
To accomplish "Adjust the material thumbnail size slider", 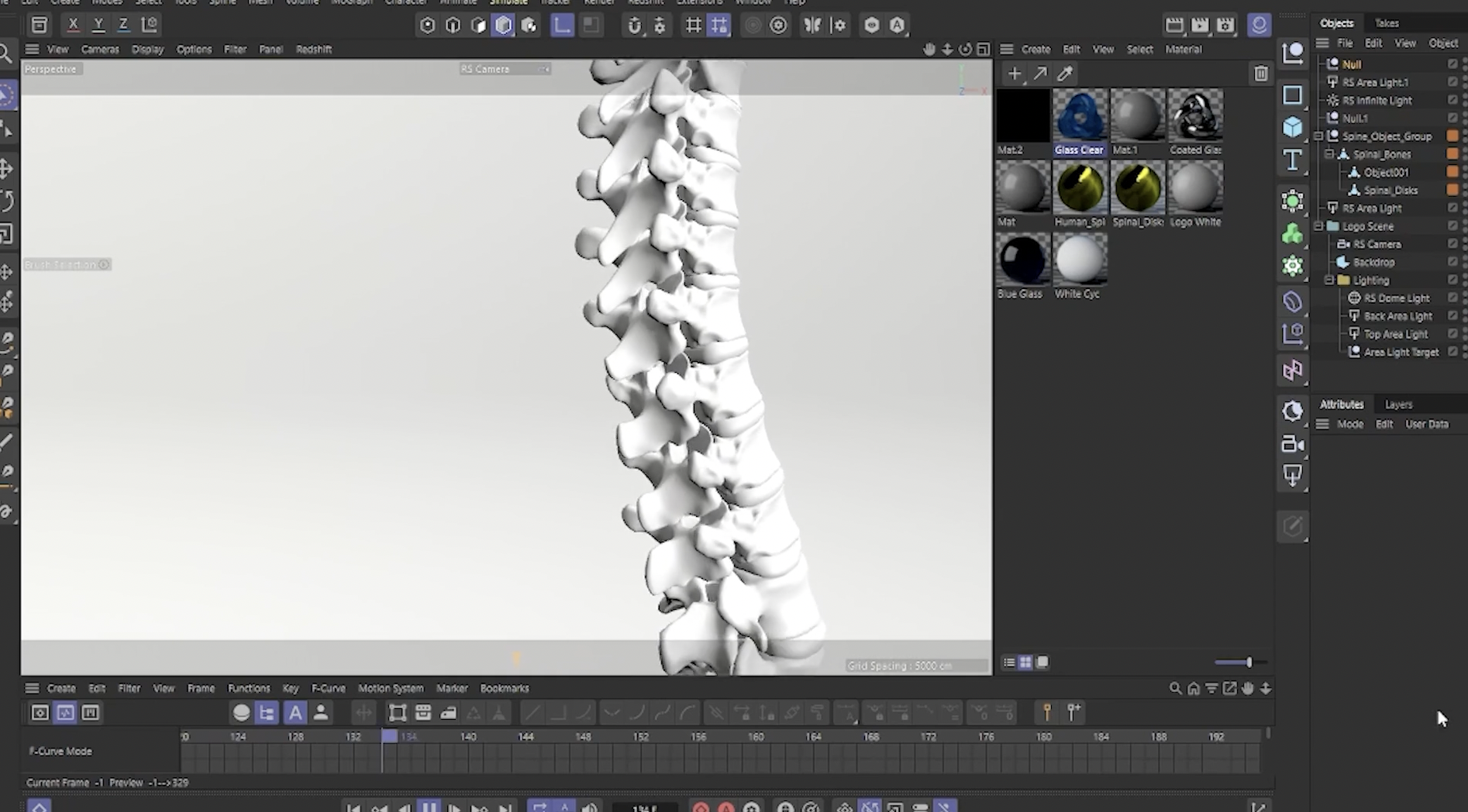I will [x=1239, y=662].
